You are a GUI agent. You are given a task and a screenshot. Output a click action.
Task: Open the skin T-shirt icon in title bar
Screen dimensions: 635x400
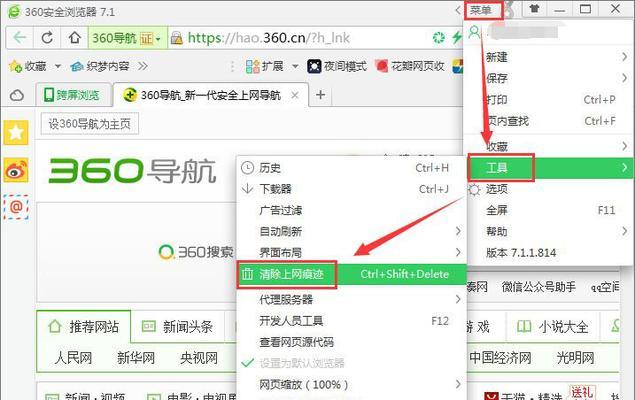pos(535,9)
